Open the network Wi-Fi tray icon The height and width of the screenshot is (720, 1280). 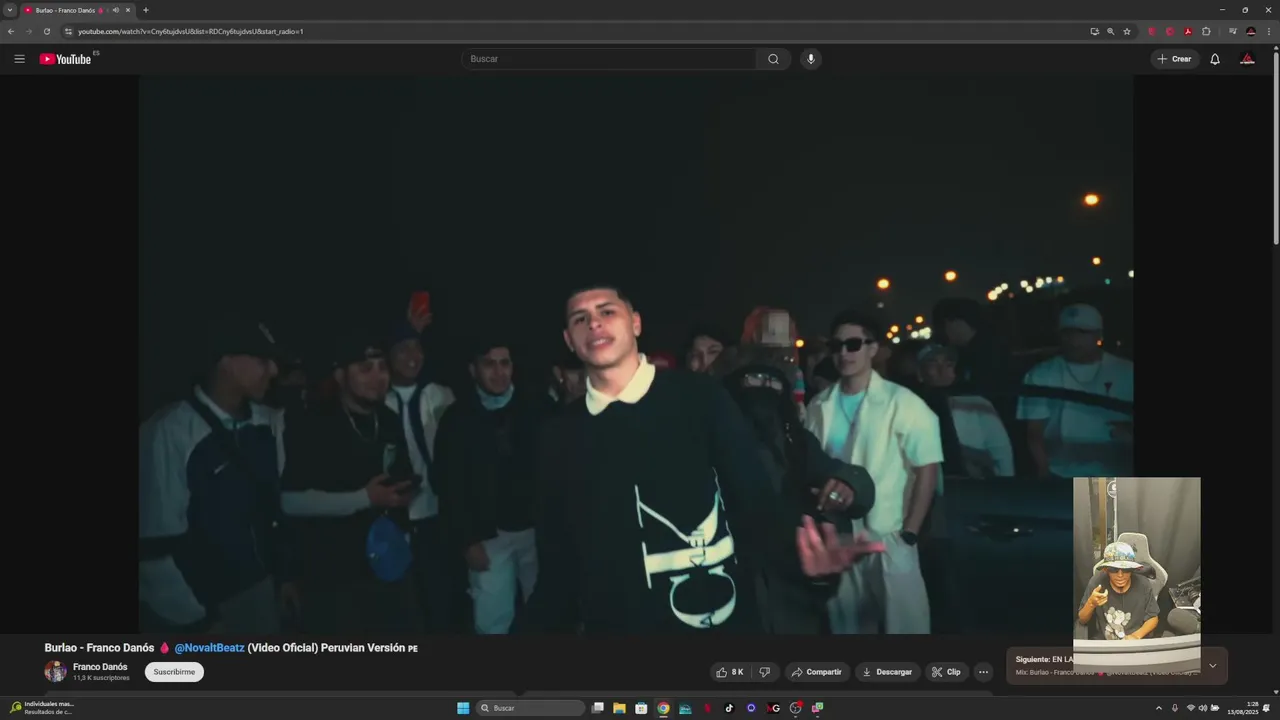point(1190,708)
